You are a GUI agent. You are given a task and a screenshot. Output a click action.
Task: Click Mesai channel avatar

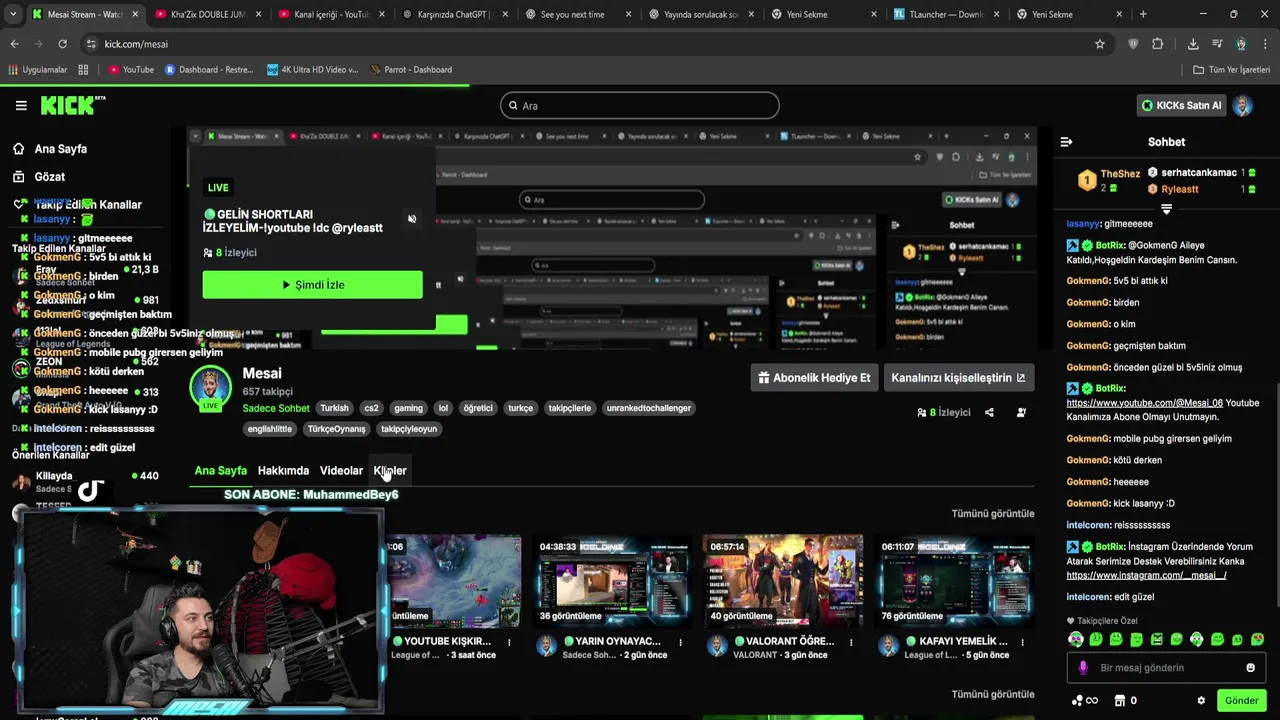[x=210, y=389]
